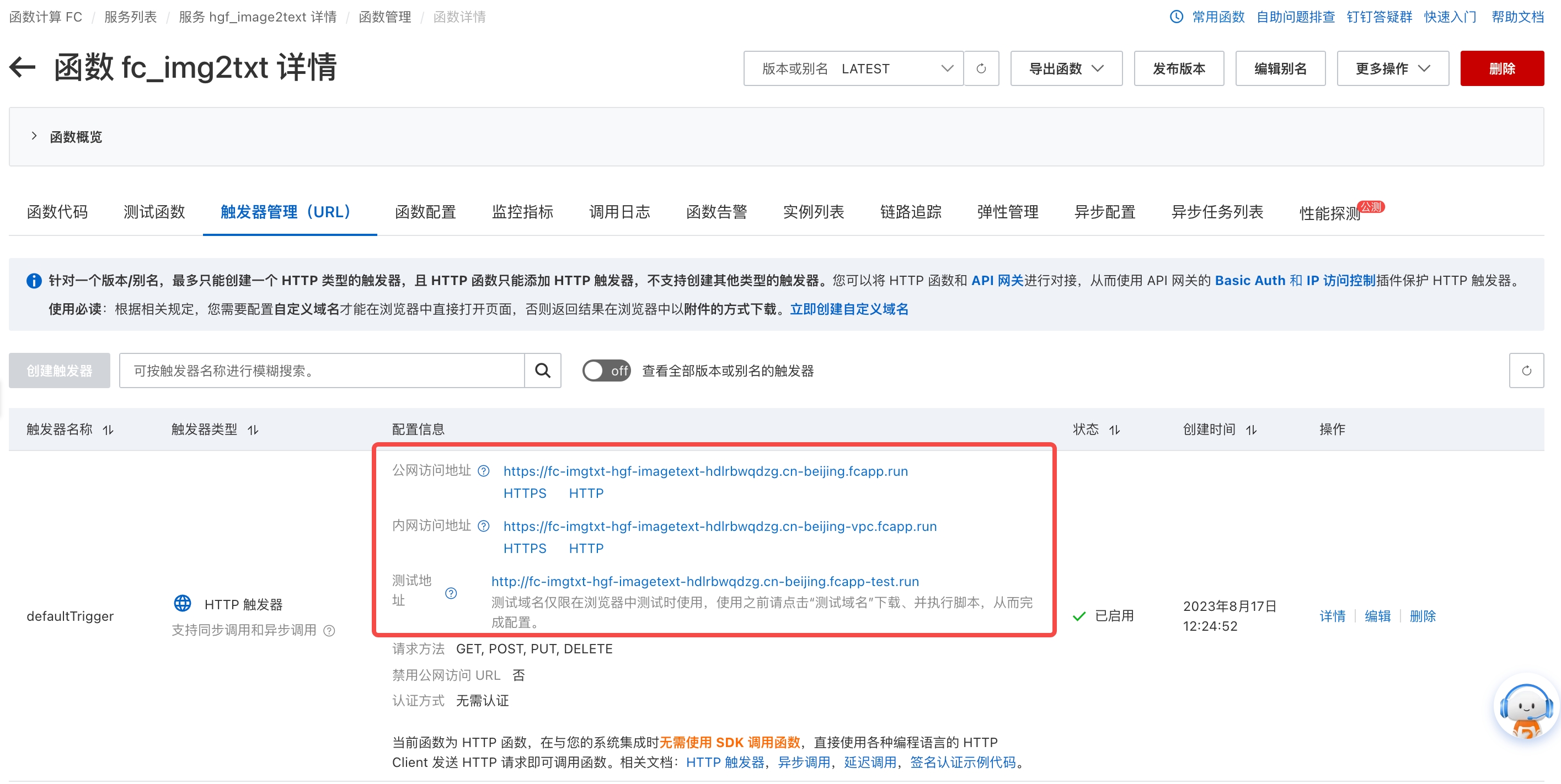1561x784 pixels.
Task: Click the help icon next to 支持同步调用和异步调用
Action: click(329, 631)
